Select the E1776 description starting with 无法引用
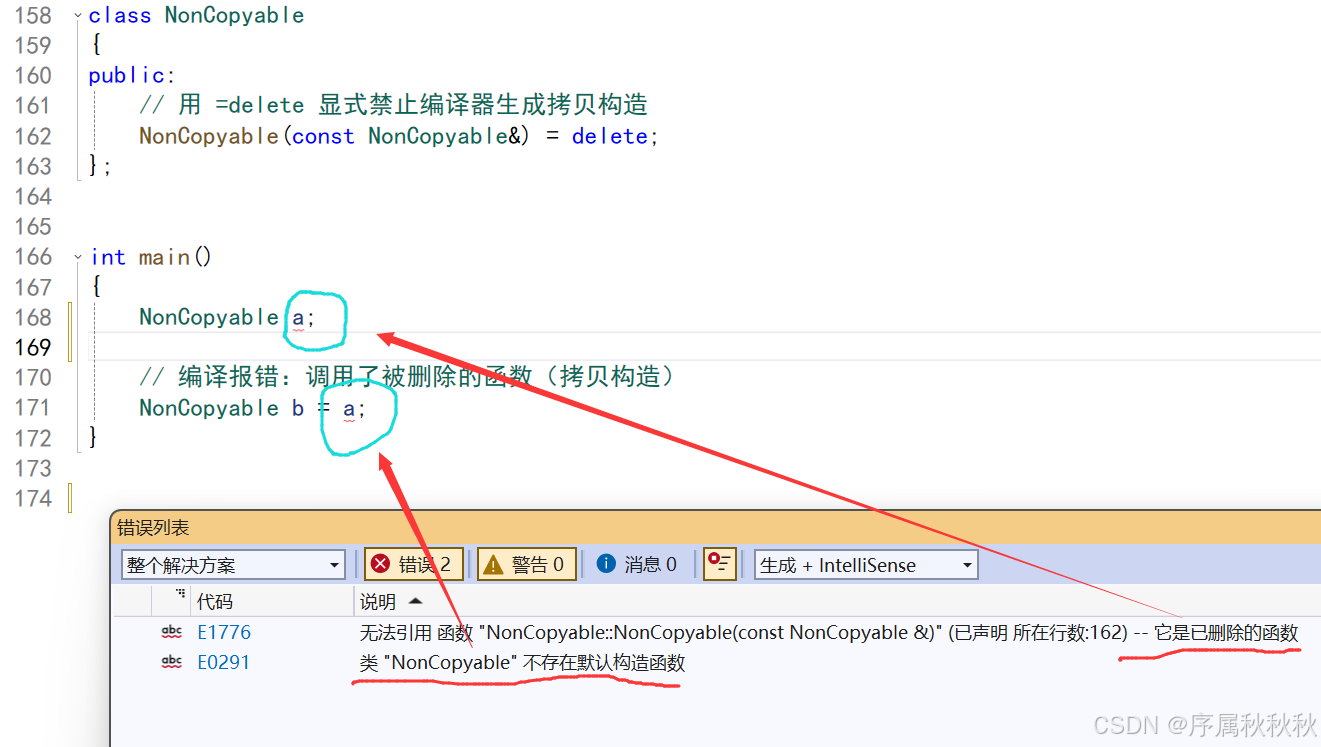The image size is (1321, 747). tap(828, 632)
